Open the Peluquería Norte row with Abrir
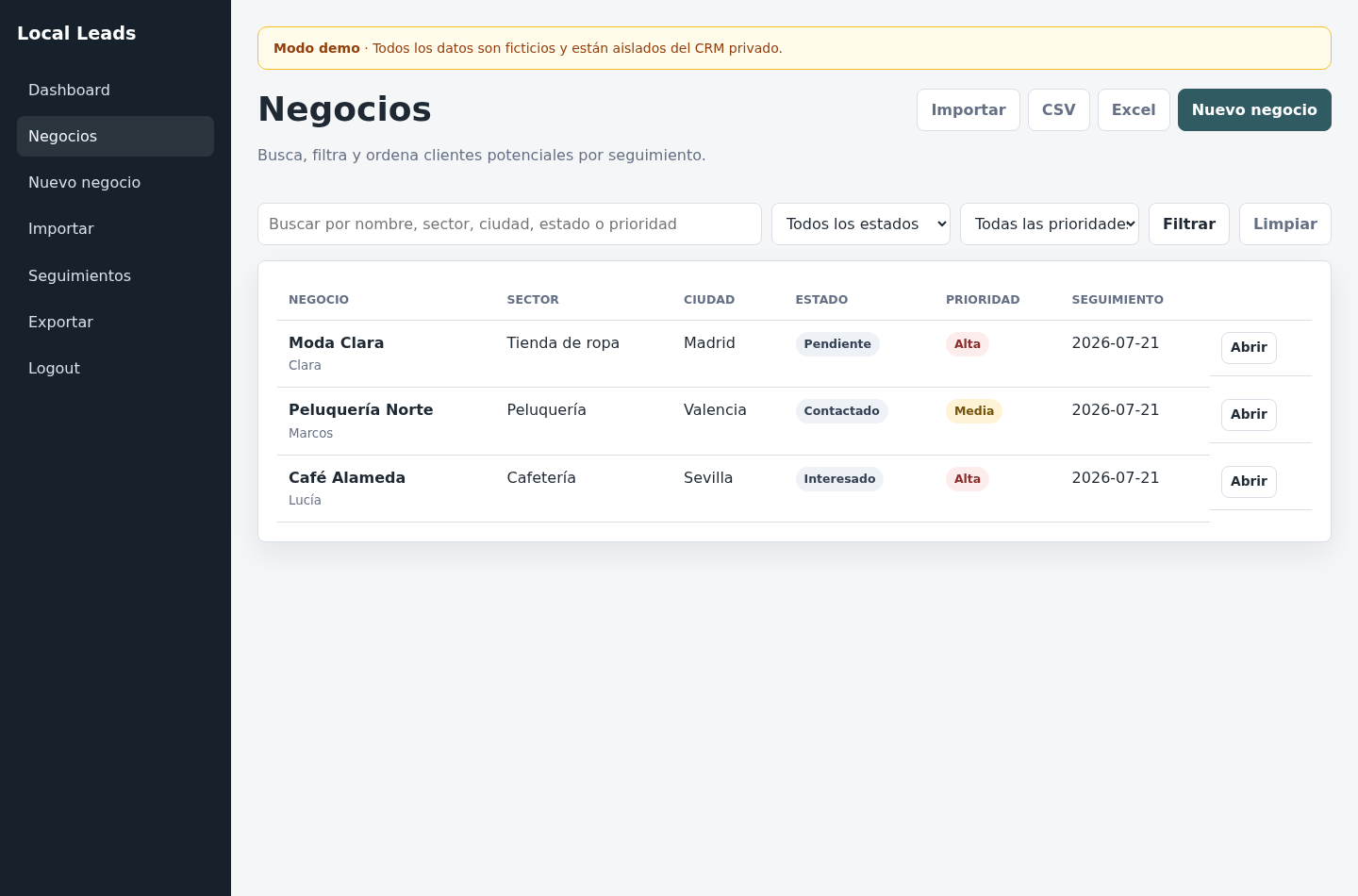Screen dimensions: 1358x896 coord(1249,414)
